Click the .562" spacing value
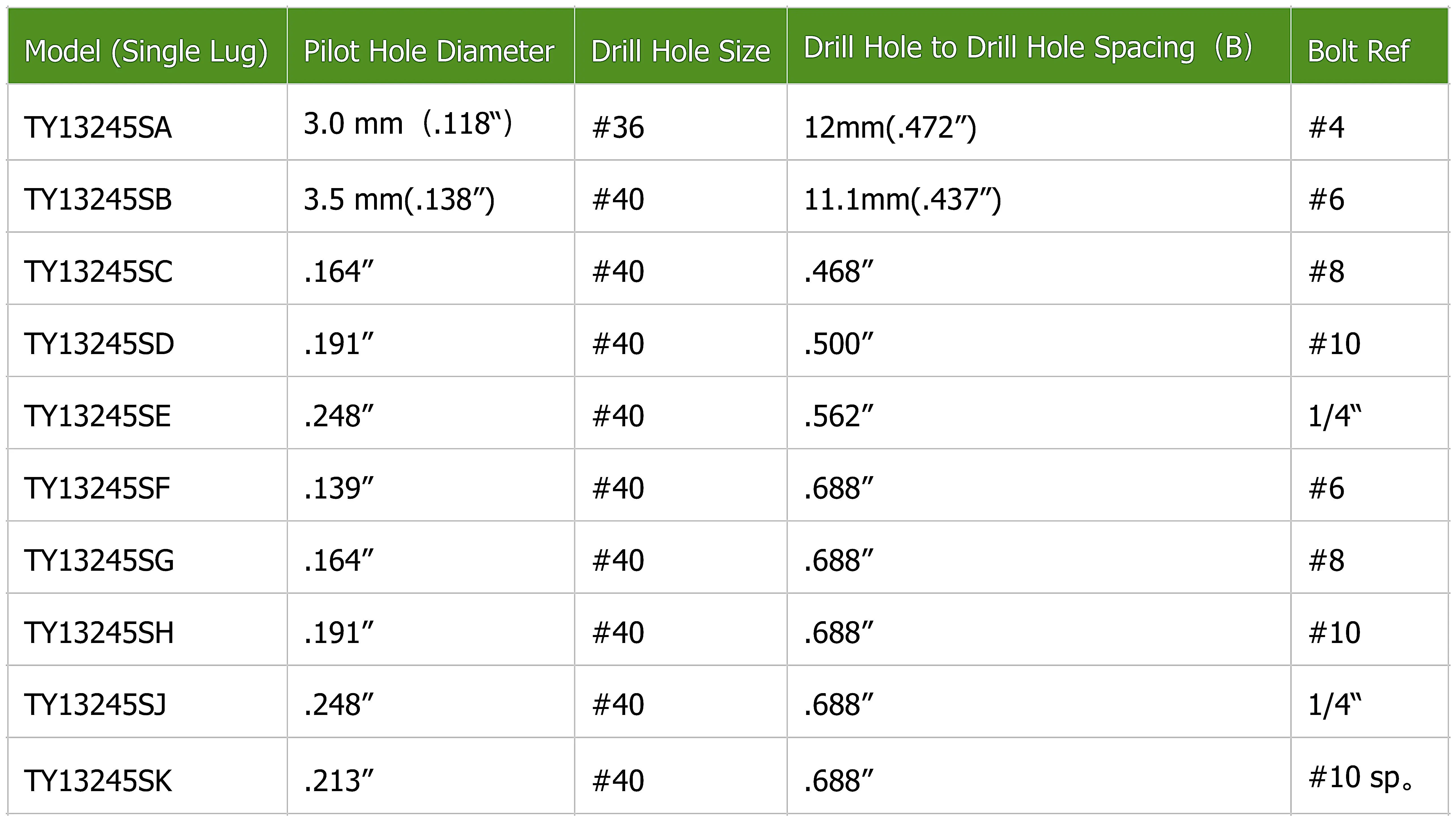1456x822 pixels. (x=838, y=416)
